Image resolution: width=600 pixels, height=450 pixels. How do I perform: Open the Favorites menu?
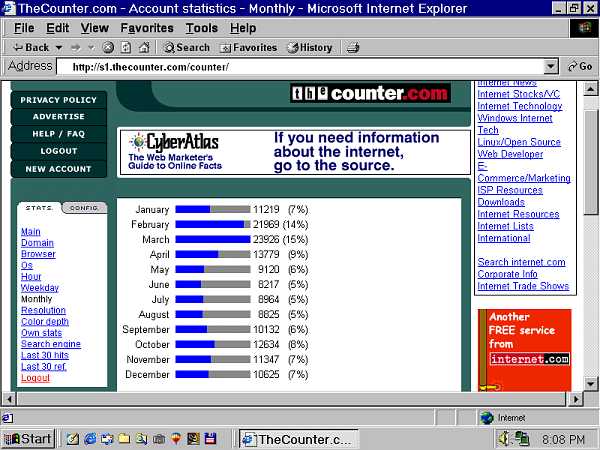pos(147,28)
